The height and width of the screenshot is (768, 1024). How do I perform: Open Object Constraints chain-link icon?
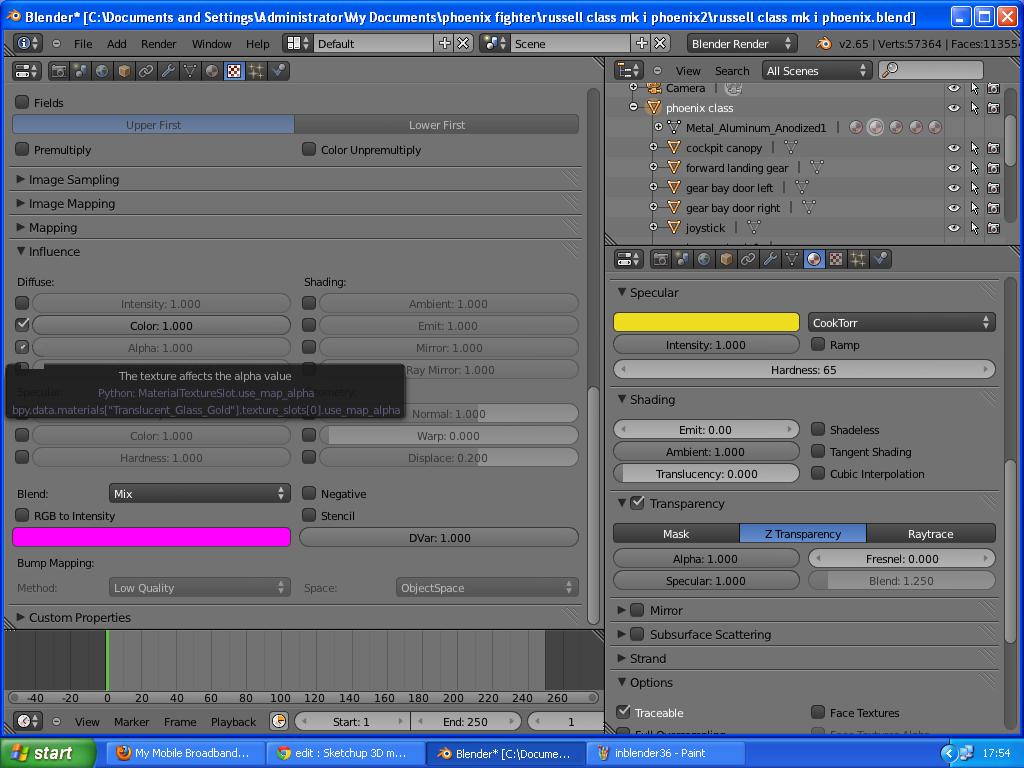[747, 259]
